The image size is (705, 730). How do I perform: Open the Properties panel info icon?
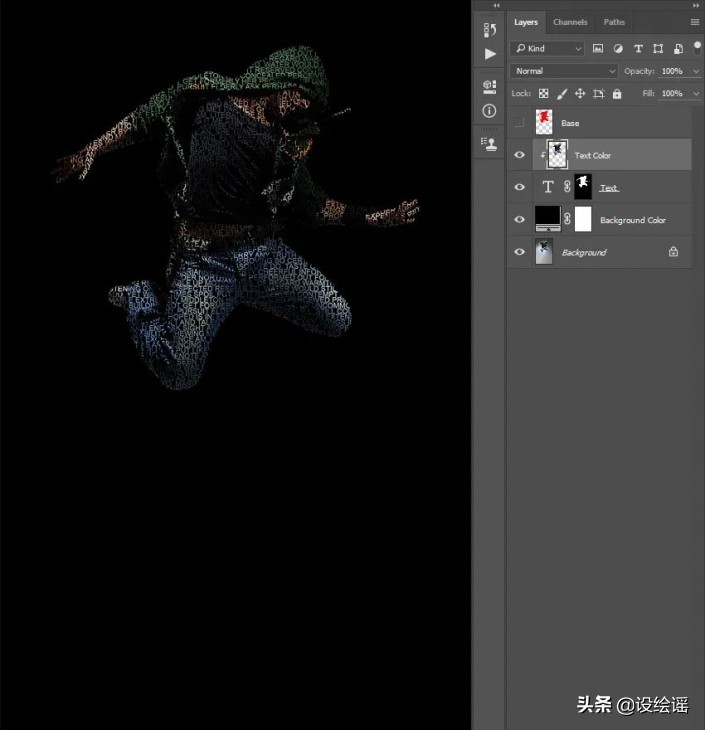coord(489,111)
